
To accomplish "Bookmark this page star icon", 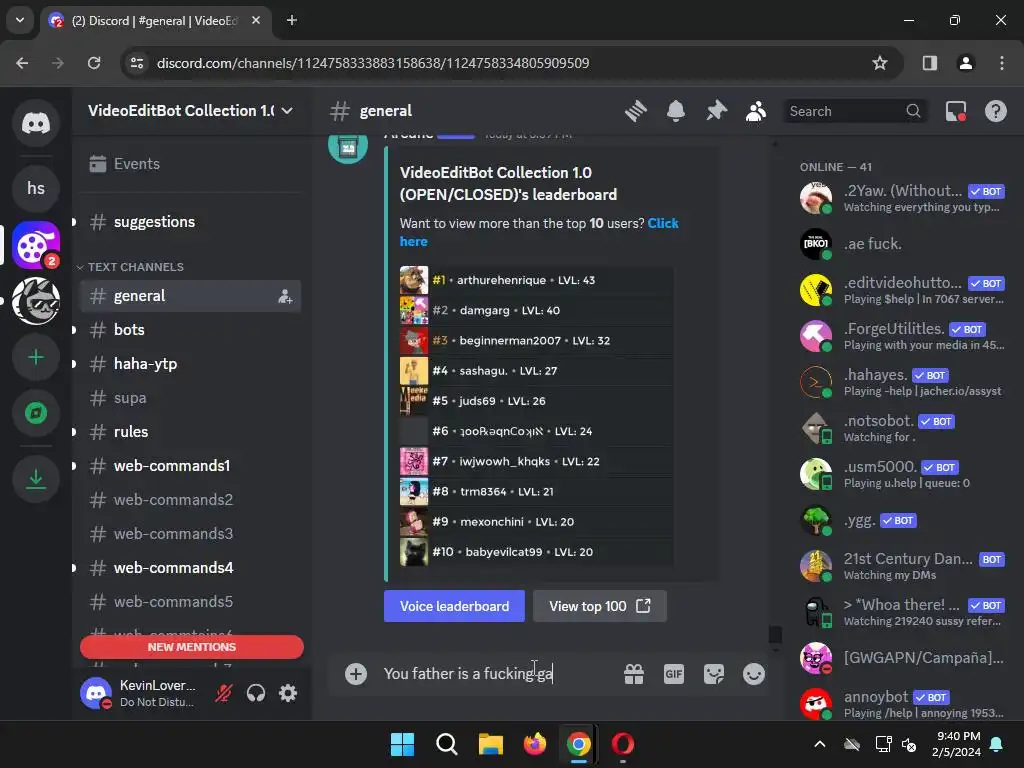I will click(x=880, y=63).
